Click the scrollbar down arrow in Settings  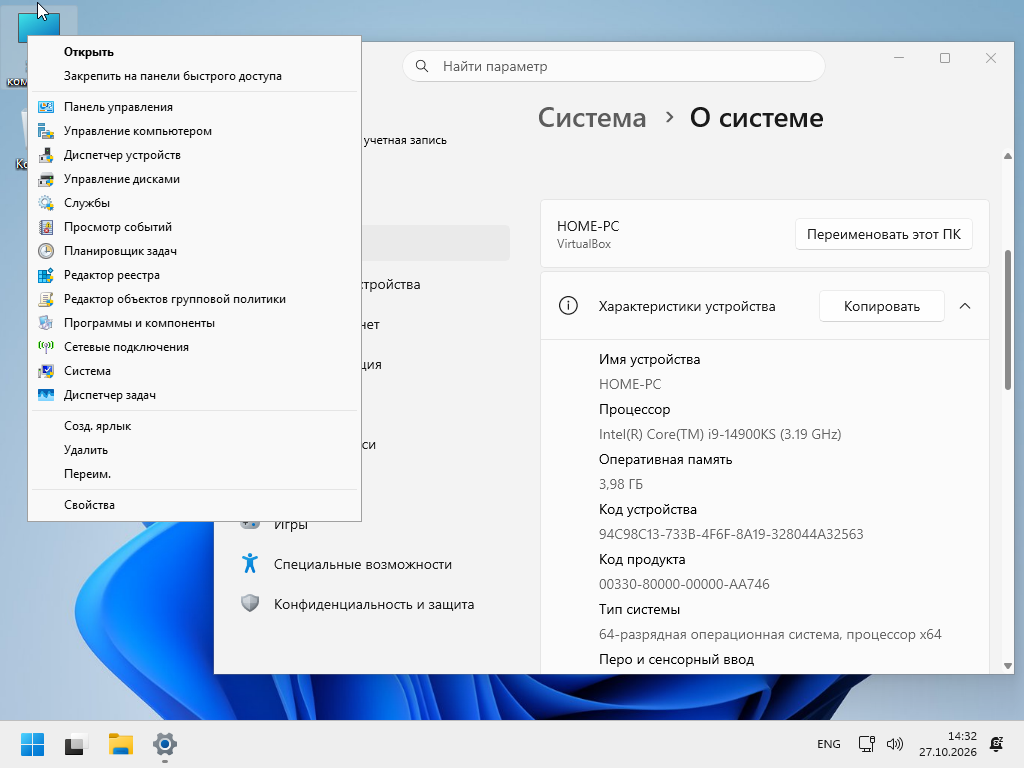tap(1008, 666)
